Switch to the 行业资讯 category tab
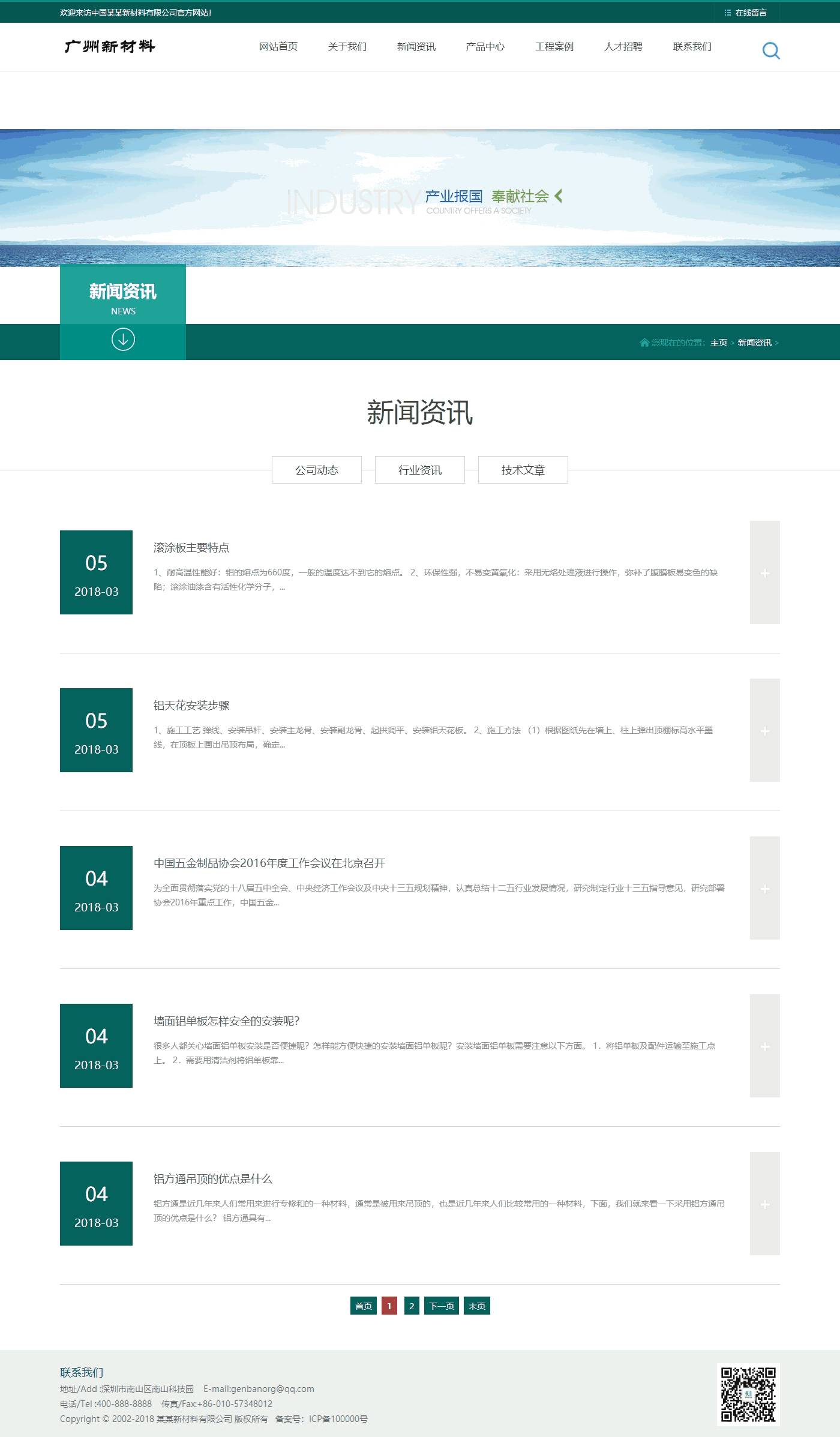The width and height of the screenshot is (840, 1437). pyautogui.click(x=420, y=470)
